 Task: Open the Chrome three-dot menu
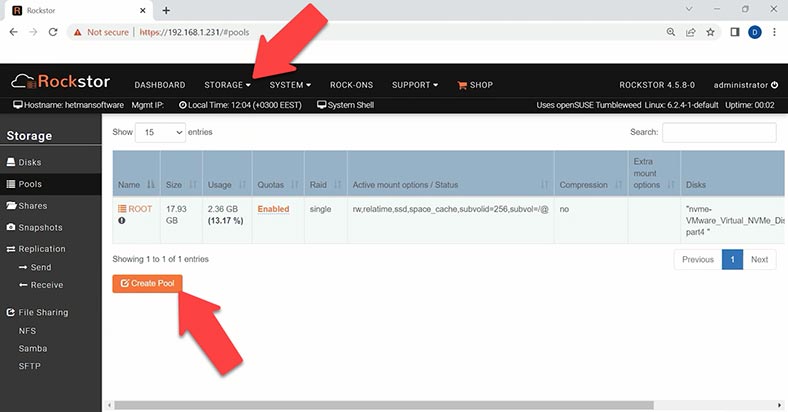774,32
